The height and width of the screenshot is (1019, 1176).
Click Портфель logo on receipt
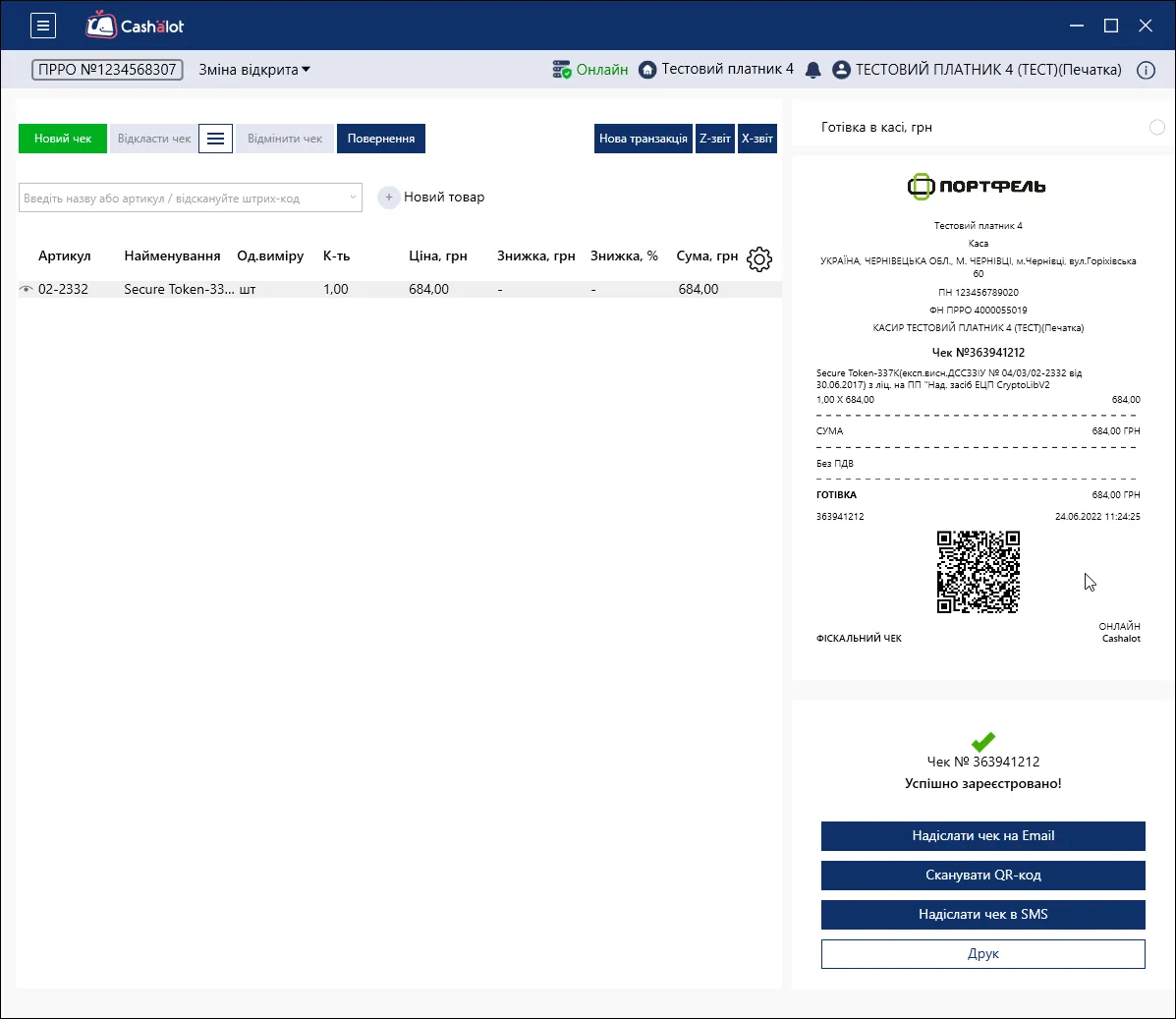(x=977, y=186)
